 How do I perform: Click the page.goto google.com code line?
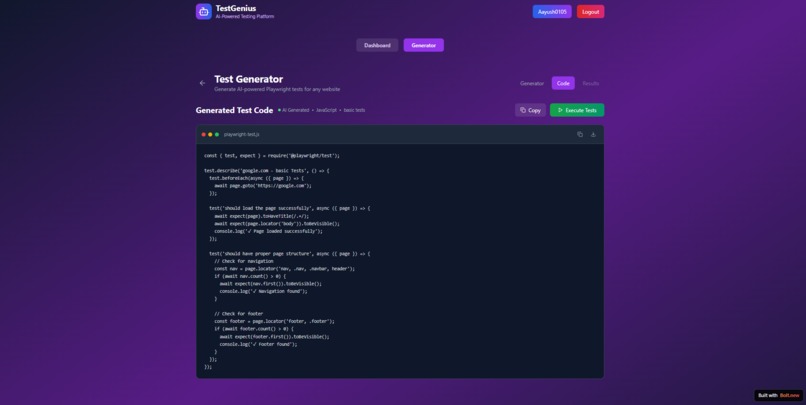[263, 186]
